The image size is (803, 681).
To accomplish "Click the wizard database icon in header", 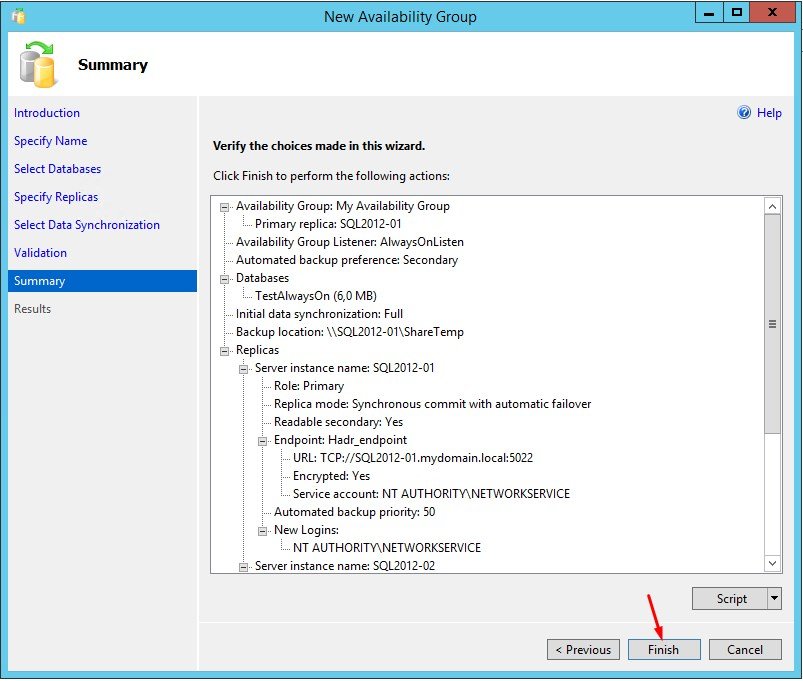I will pyautogui.click(x=37, y=65).
